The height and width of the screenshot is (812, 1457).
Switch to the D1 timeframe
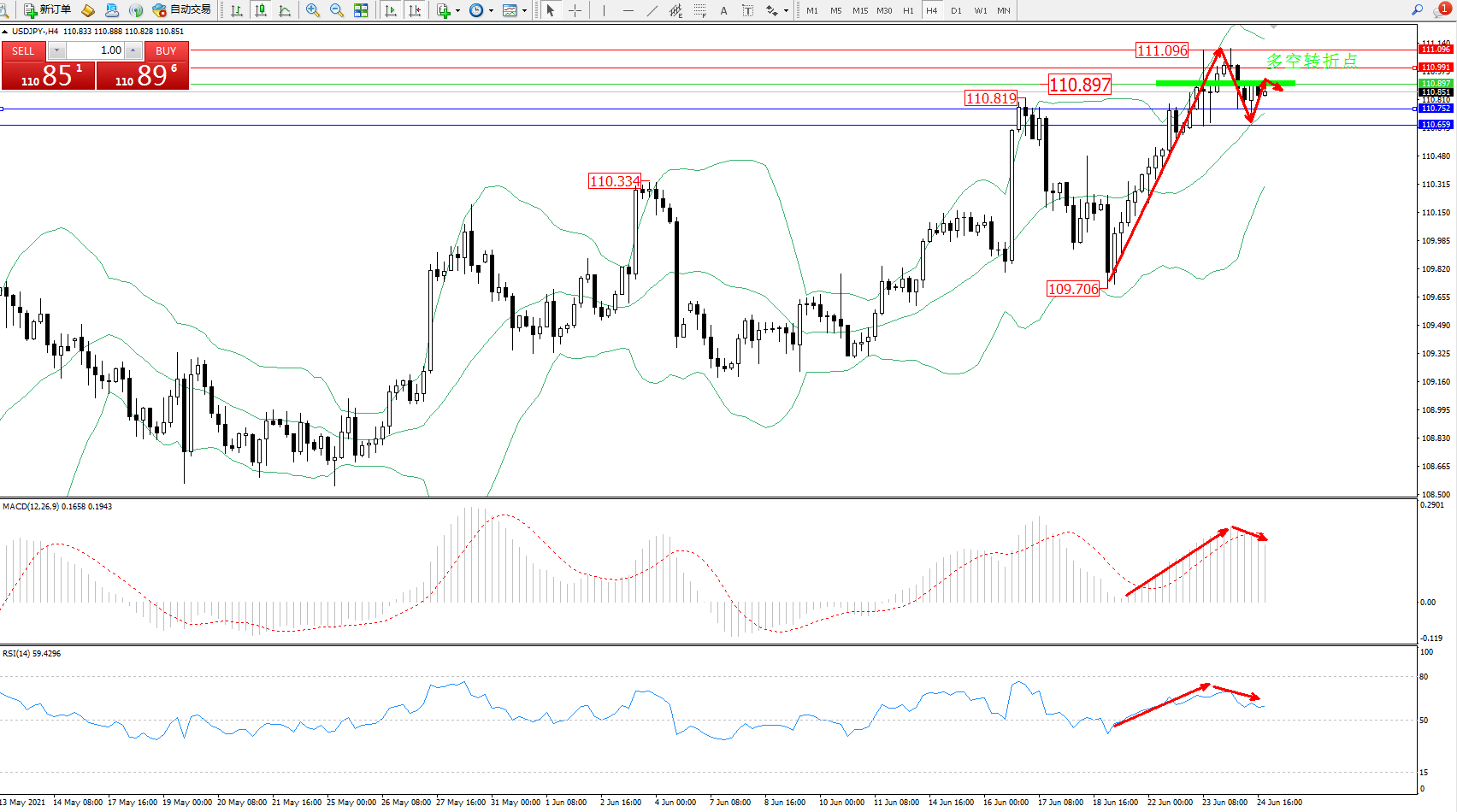pos(956,10)
